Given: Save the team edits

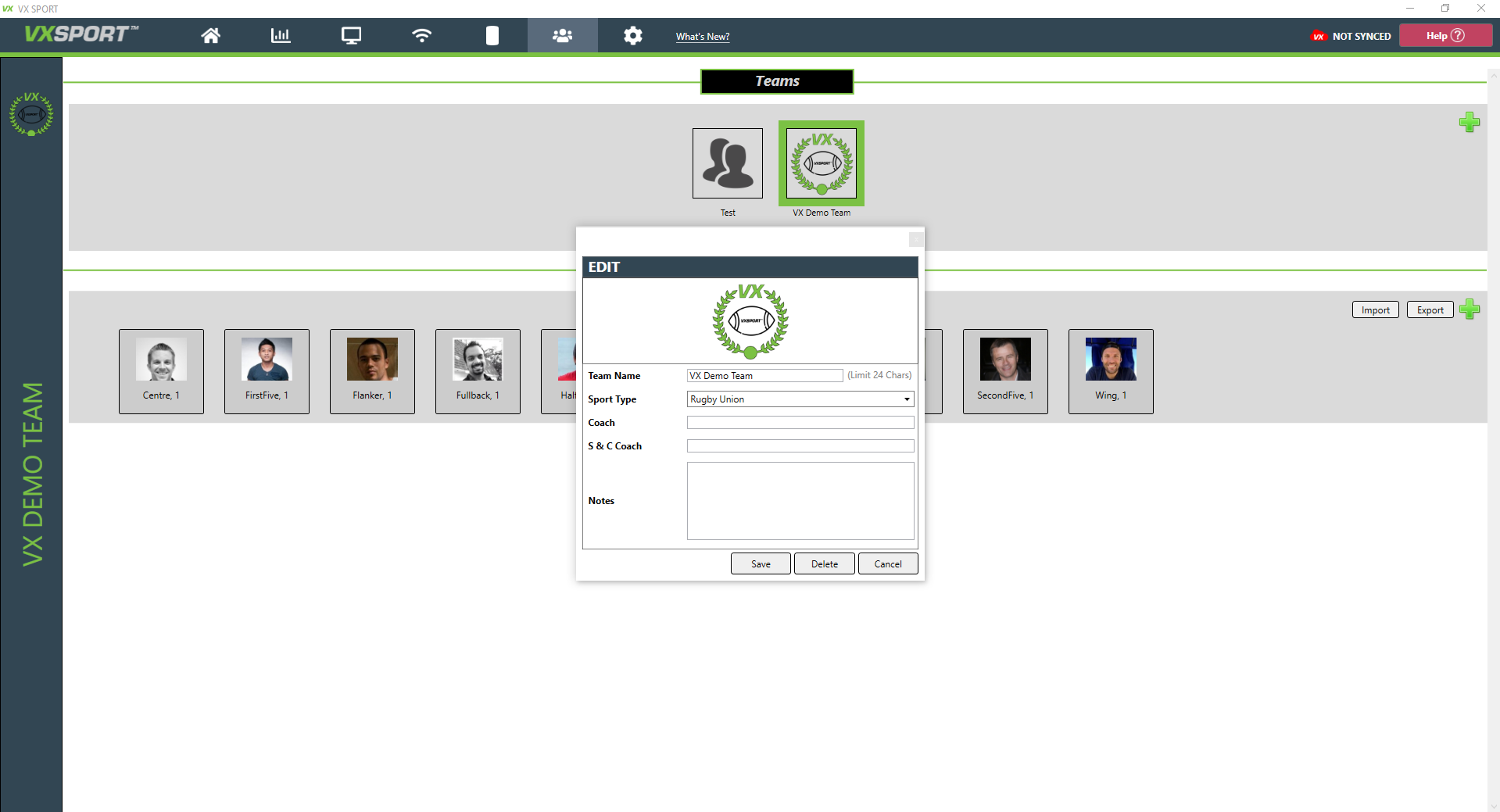Looking at the screenshot, I should pyautogui.click(x=761, y=563).
